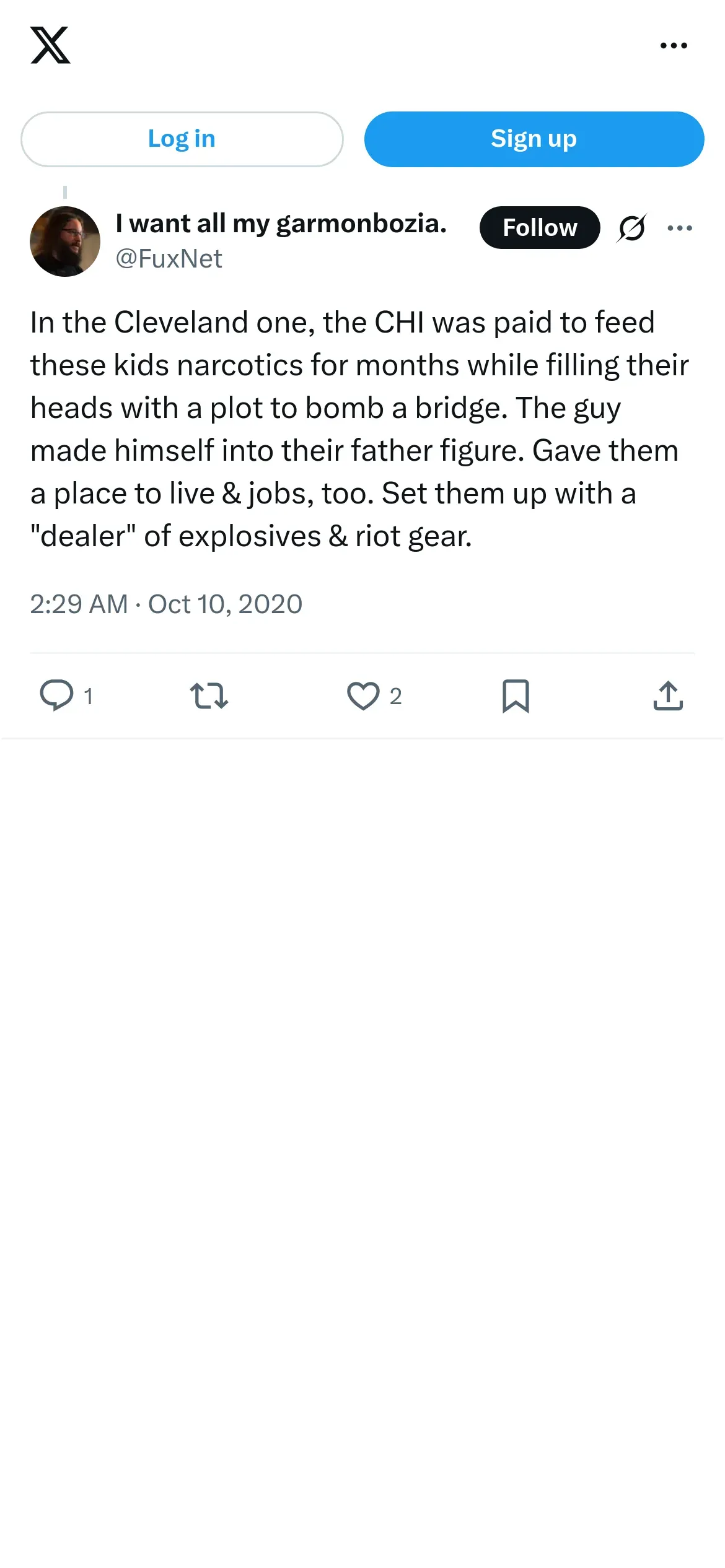The height and width of the screenshot is (1568, 725).
Task: Click the thread connector line above avatar
Action: [x=65, y=193]
